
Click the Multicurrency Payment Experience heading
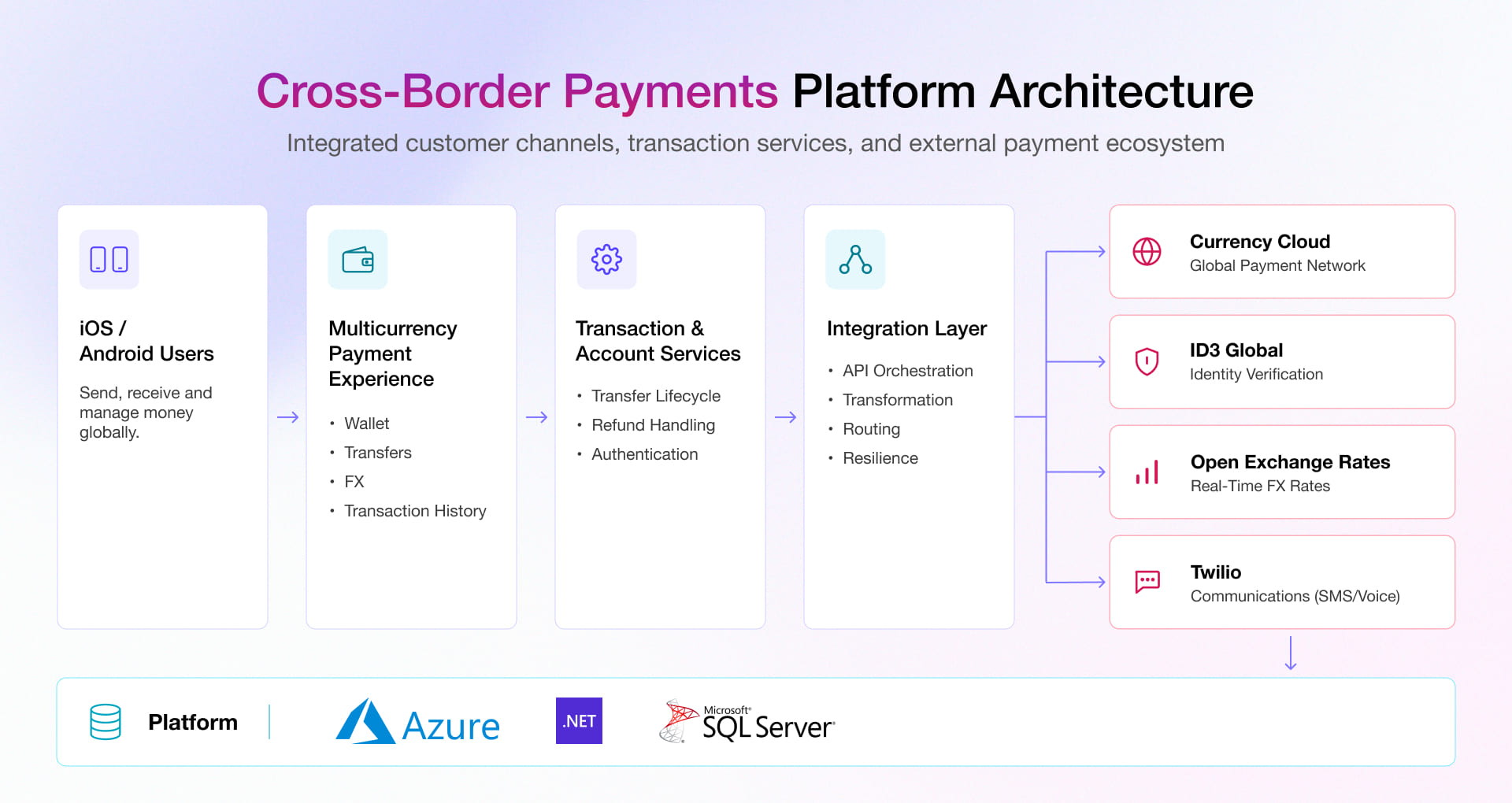tap(393, 353)
